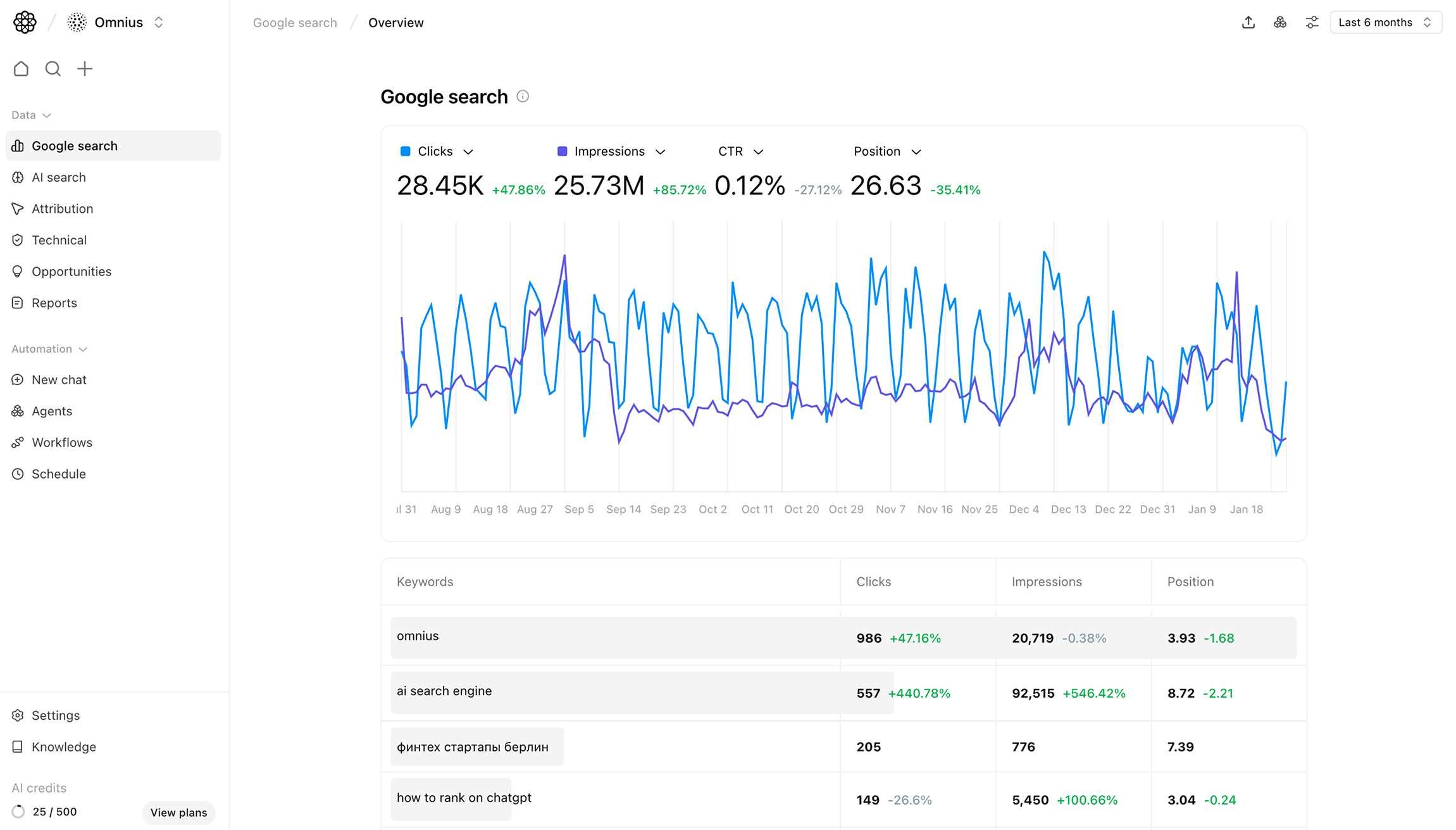Select Reports in the sidebar
This screenshot has width=1456, height=830.
click(54, 303)
